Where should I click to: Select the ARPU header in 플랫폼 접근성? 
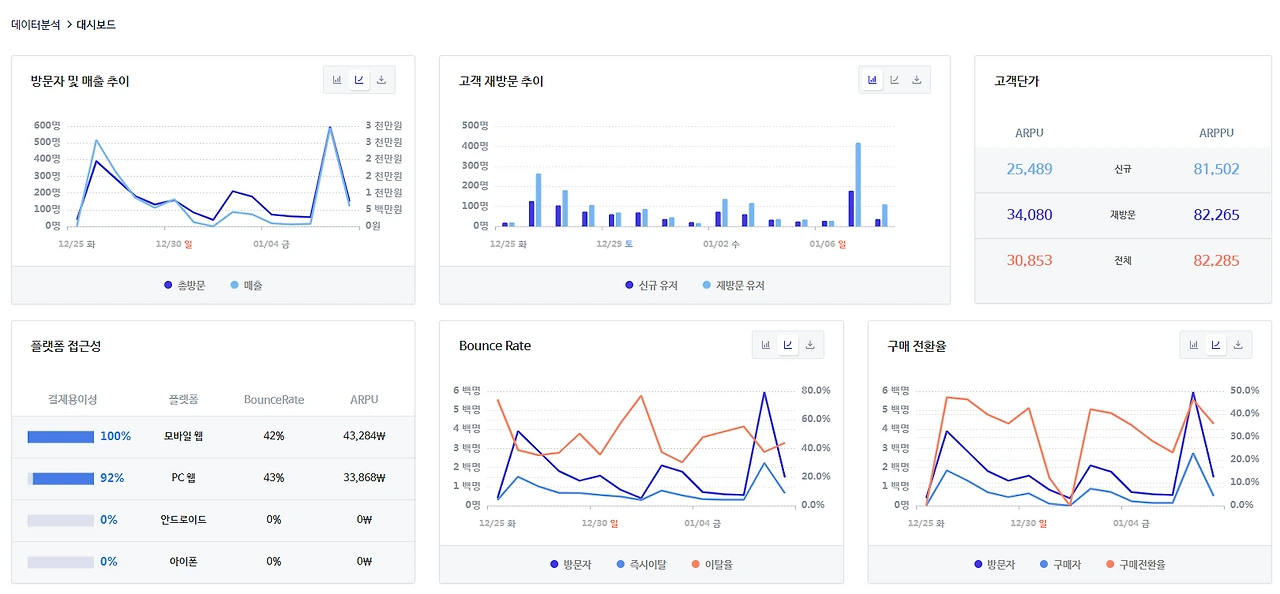tap(364, 399)
